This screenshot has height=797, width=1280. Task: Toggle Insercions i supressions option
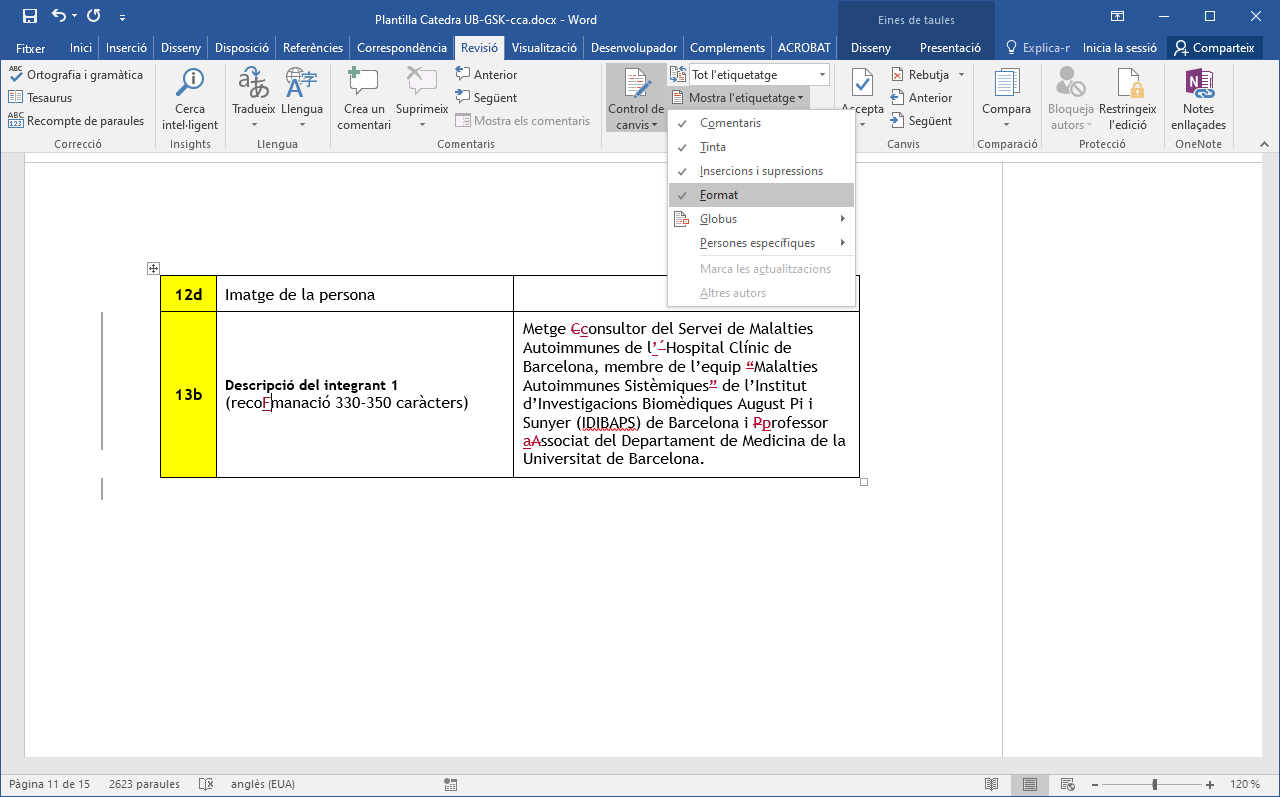click(761, 171)
